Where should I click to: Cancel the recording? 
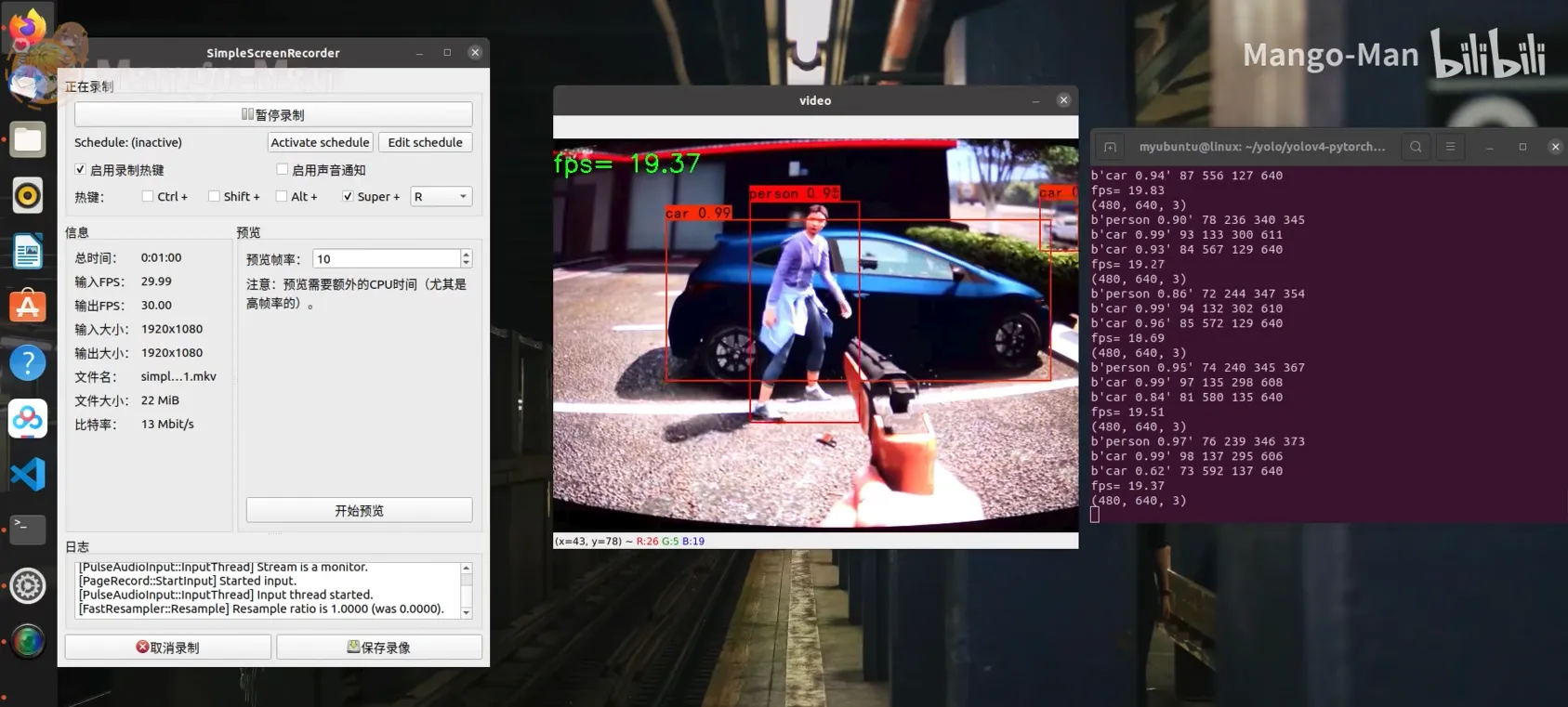168,648
